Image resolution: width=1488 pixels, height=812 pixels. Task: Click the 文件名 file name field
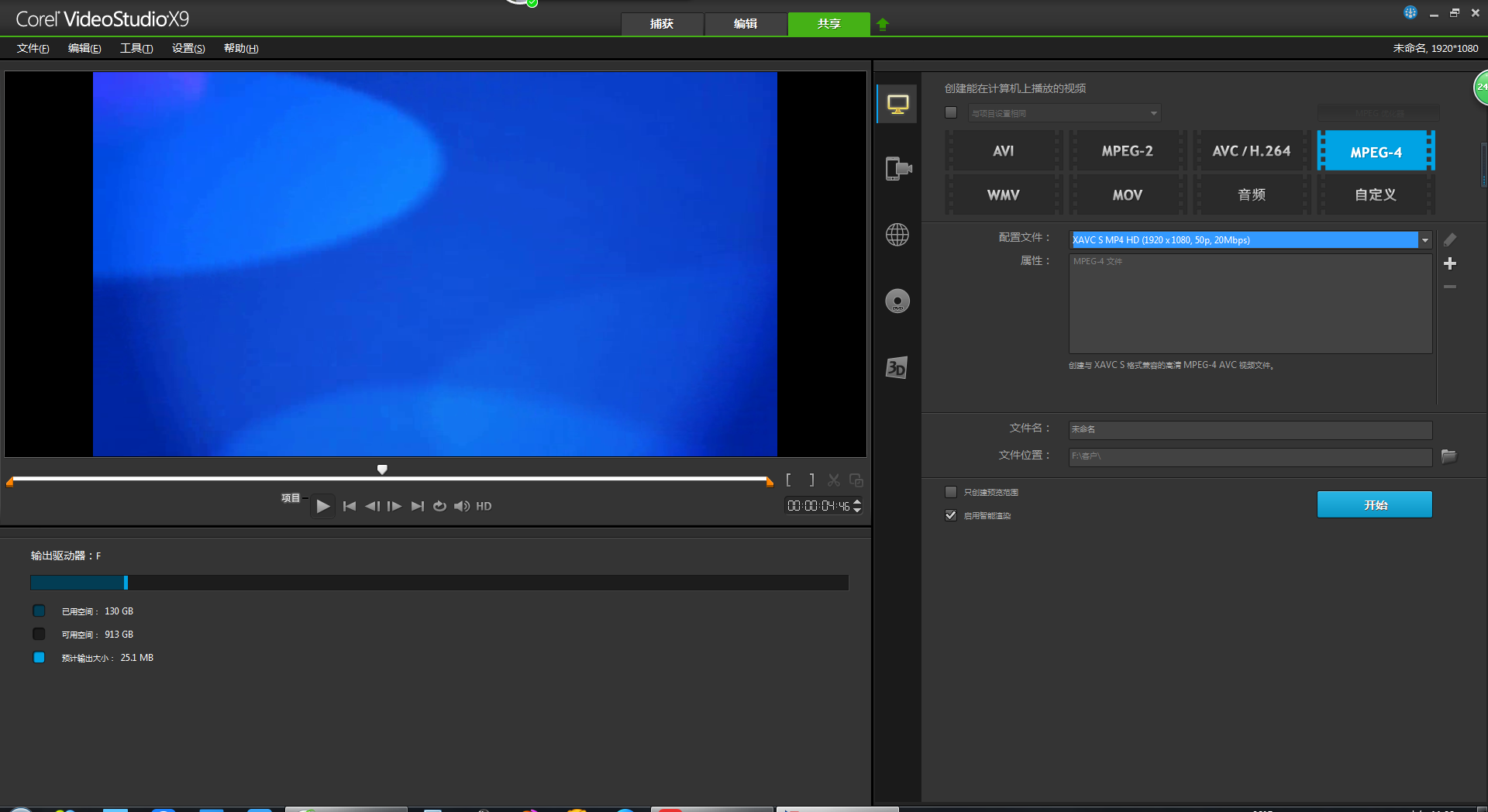pyautogui.click(x=1251, y=429)
